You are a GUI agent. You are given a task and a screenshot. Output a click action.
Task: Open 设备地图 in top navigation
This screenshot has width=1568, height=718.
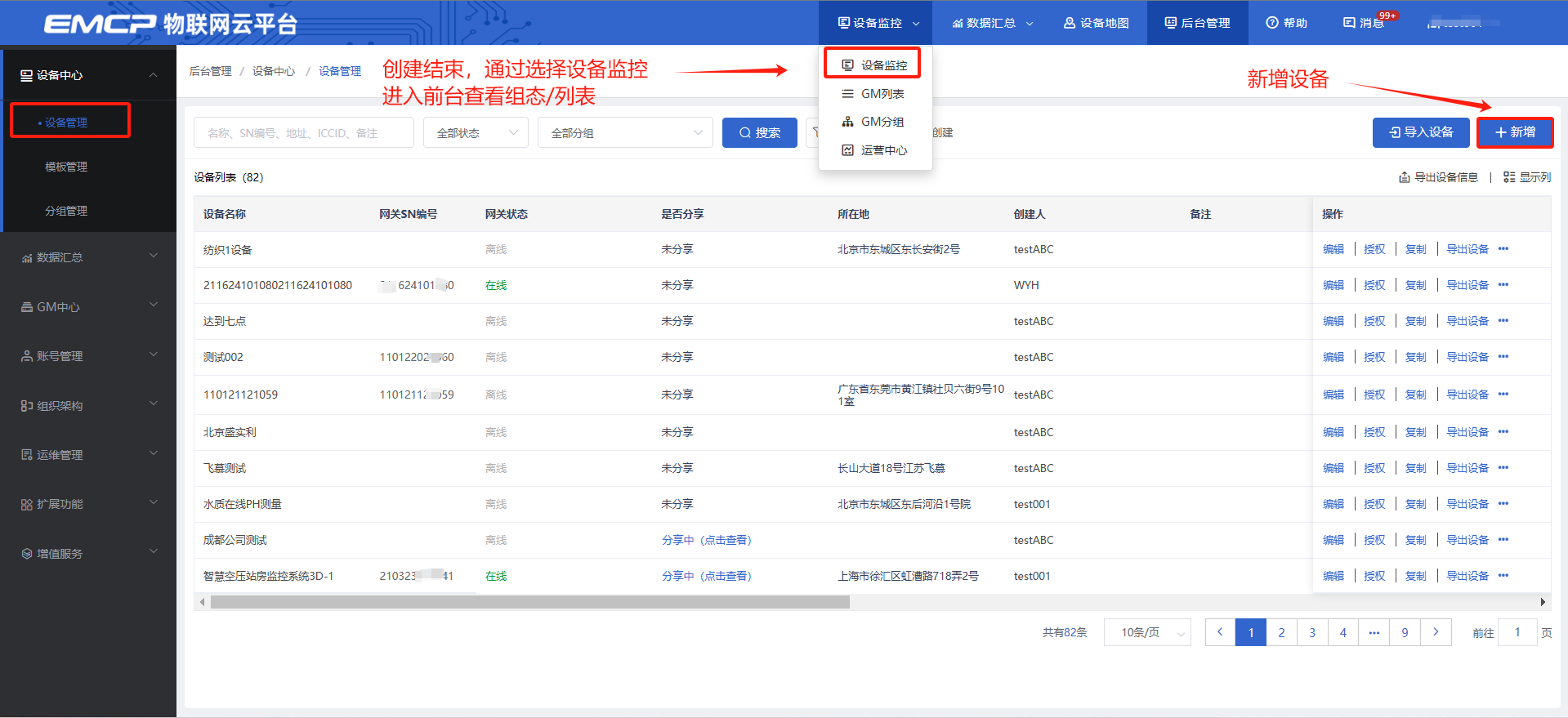coord(1096,23)
